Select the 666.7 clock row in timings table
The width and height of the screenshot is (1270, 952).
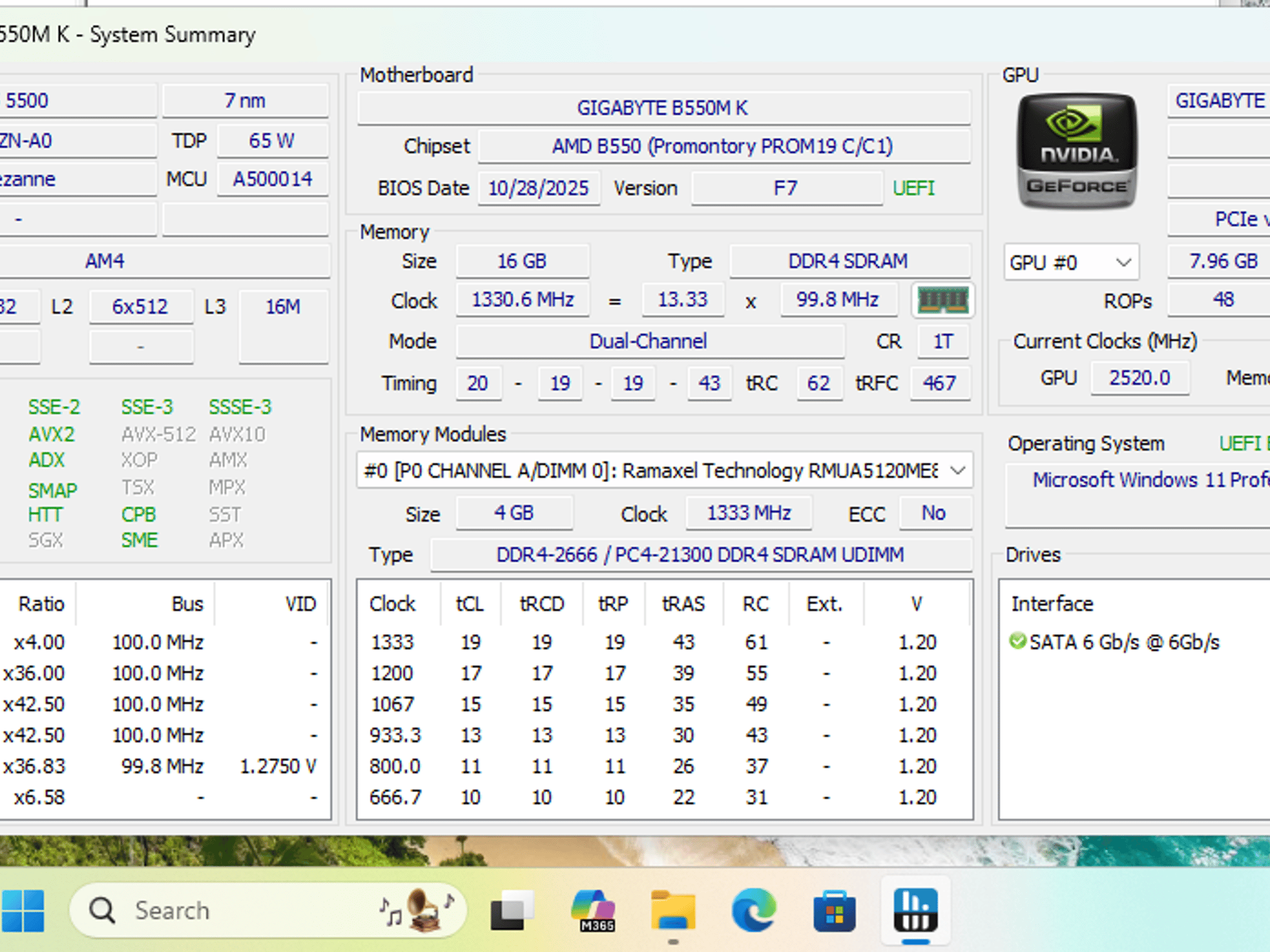click(x=664, y=797)
